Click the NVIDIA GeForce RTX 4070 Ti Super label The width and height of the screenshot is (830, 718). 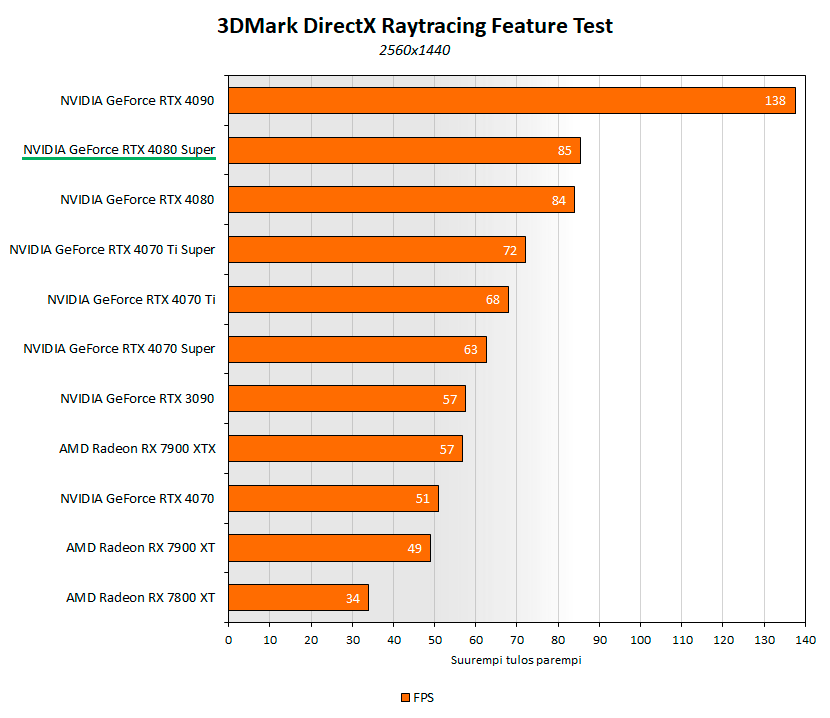coord(112,249)
